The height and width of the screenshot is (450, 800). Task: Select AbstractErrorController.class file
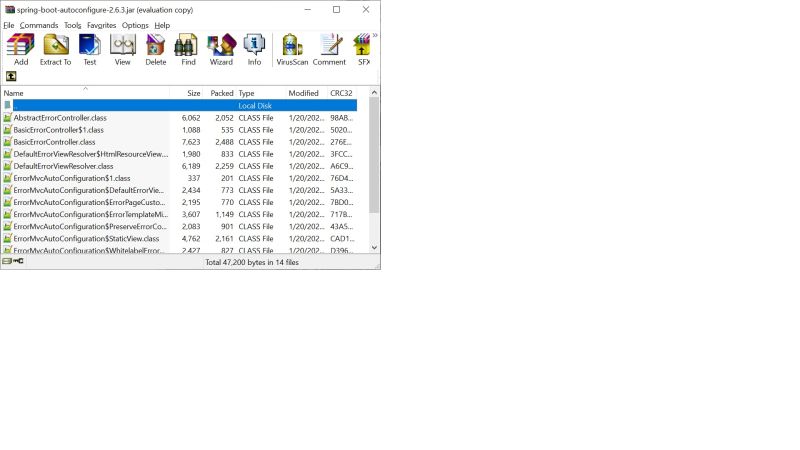[180, 118]
